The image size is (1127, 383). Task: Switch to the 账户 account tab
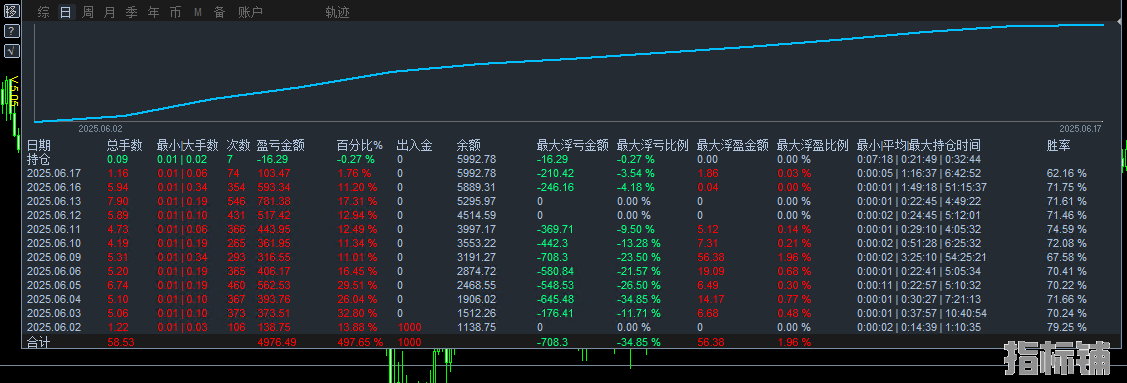(x=250, y=12)
